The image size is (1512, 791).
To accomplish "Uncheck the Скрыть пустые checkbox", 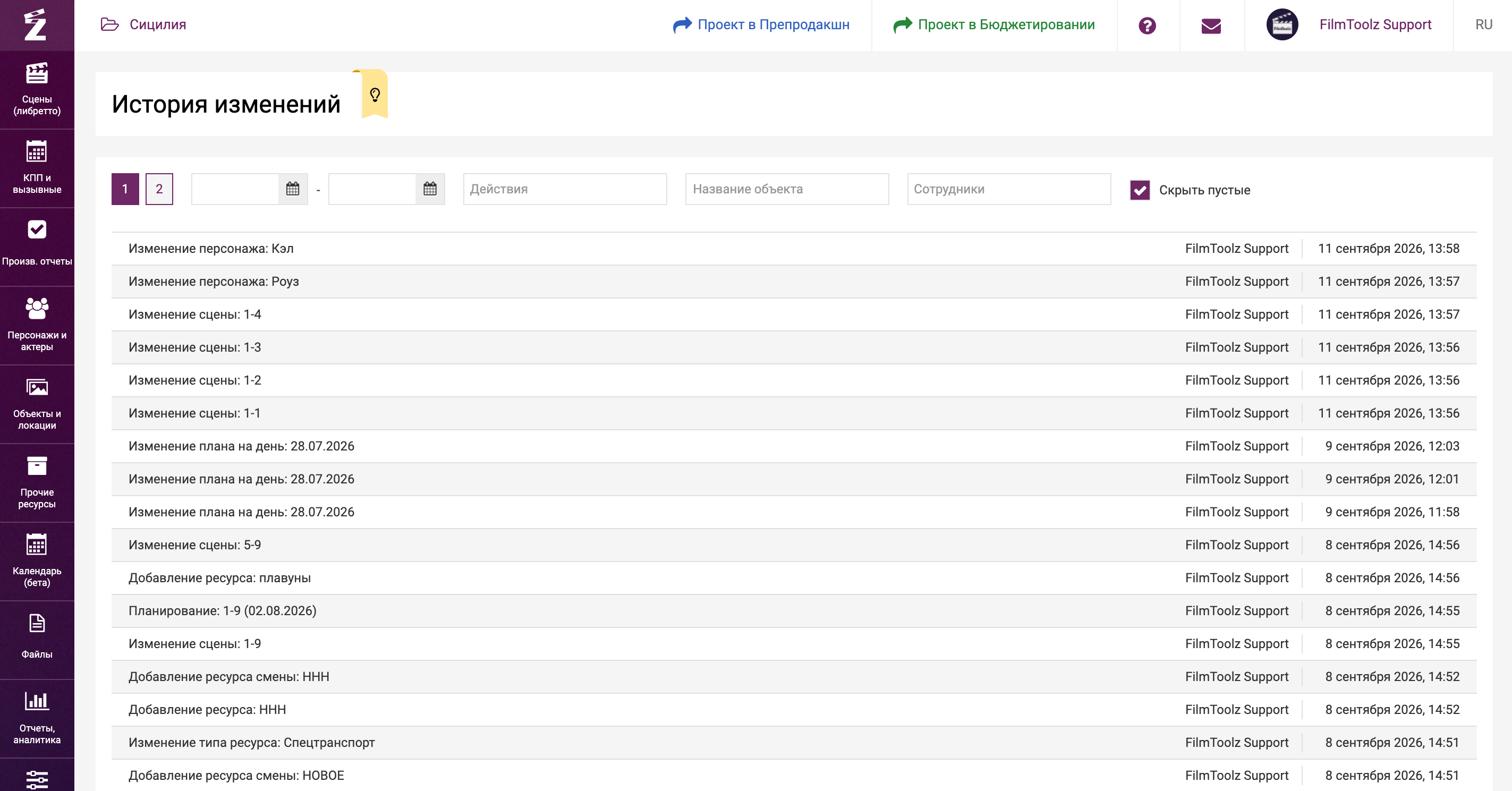I will coord(1139,190).
